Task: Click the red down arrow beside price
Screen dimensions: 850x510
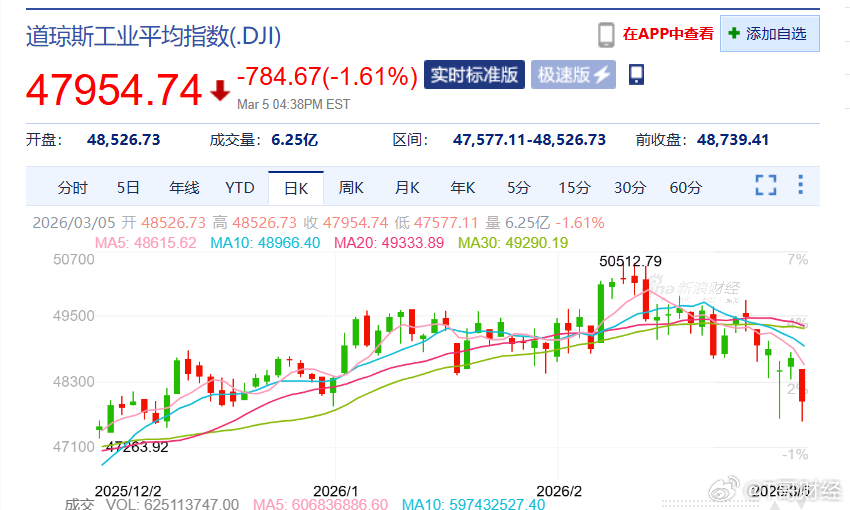Action: coord(220,91)
